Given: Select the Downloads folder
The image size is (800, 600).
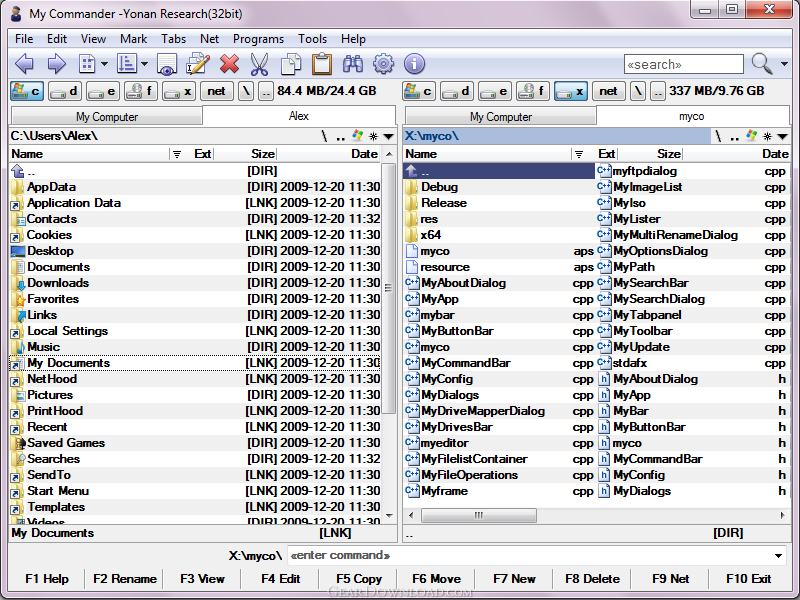Looking at the screenshot, I should 195,283.
